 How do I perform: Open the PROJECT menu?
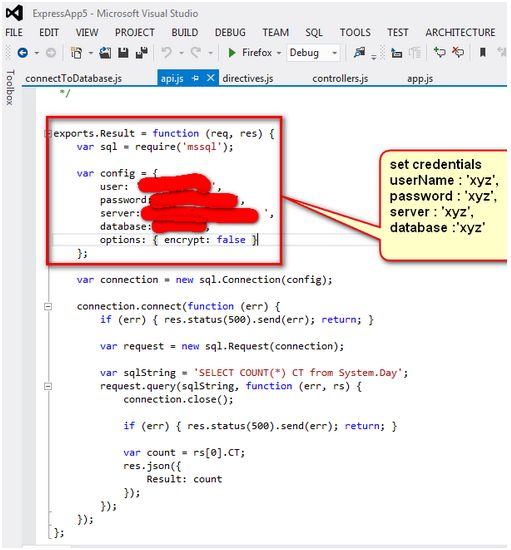point(135,33)
